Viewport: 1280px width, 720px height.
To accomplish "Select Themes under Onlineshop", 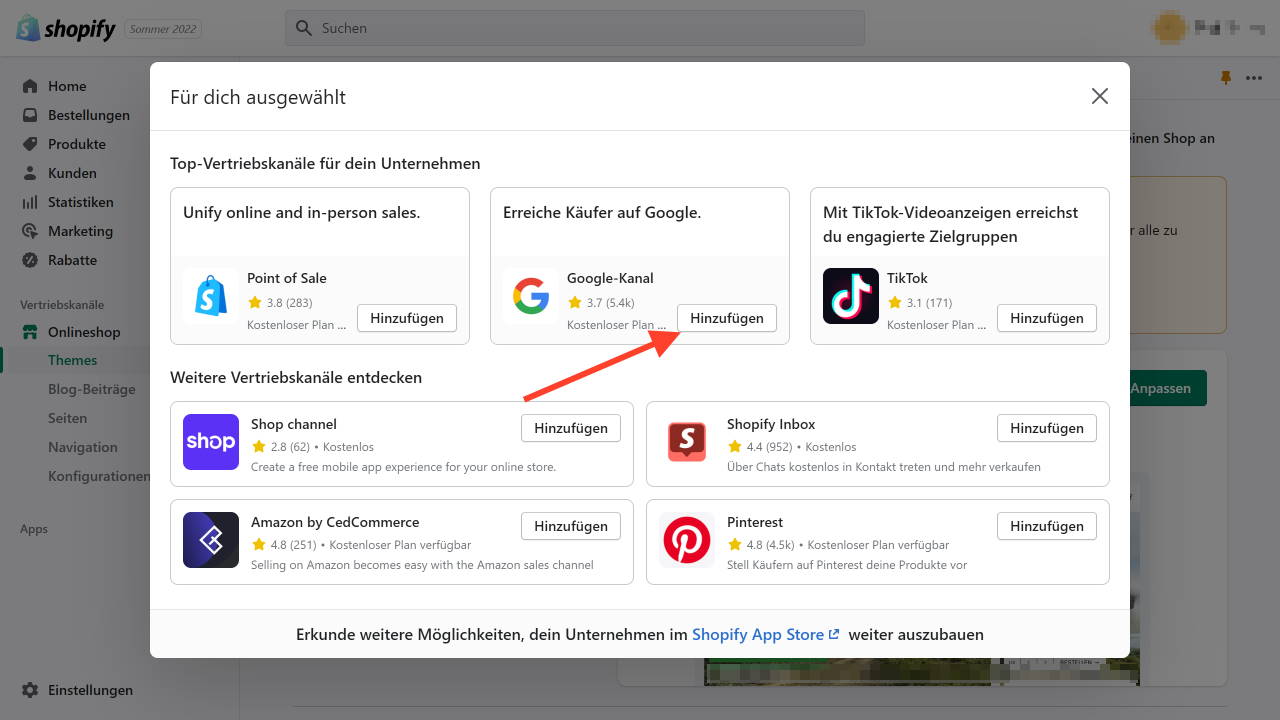I will pyautogui.click(x=73, y=360).
